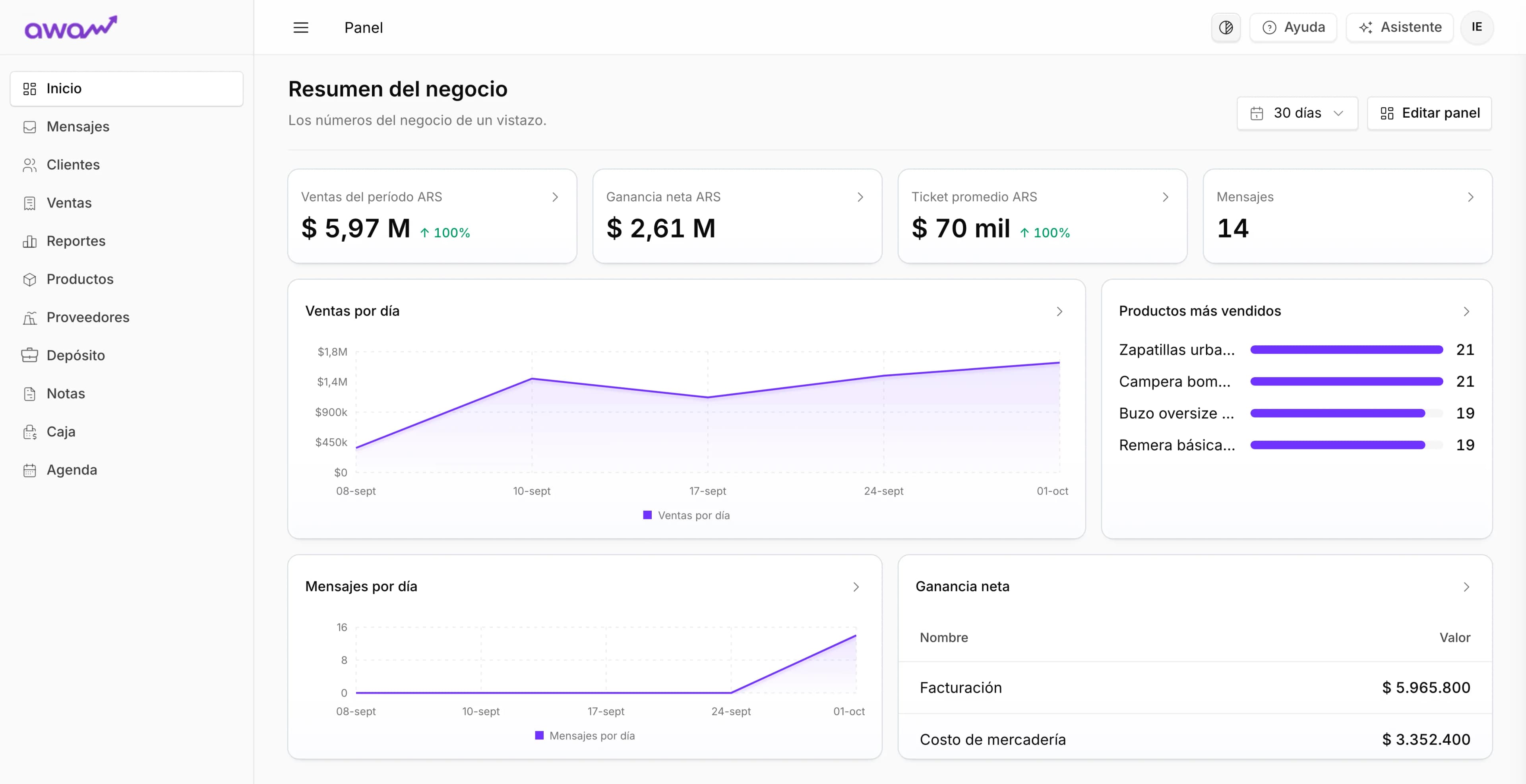Expand the Mensajes count card chevron
1526x784 pixels.
pos(1470,197)
